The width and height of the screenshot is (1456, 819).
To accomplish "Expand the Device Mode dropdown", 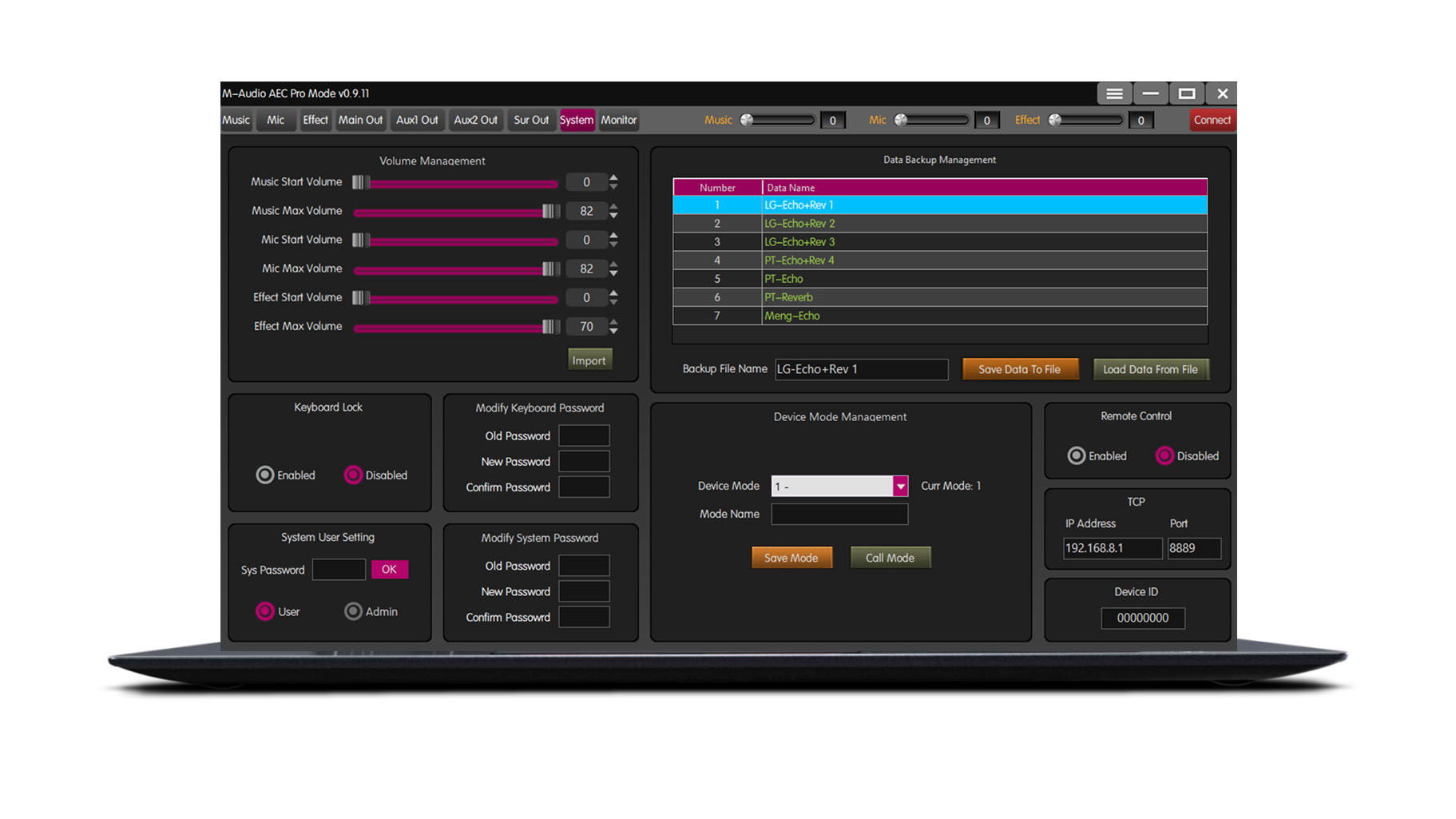I will click(900, 486).
